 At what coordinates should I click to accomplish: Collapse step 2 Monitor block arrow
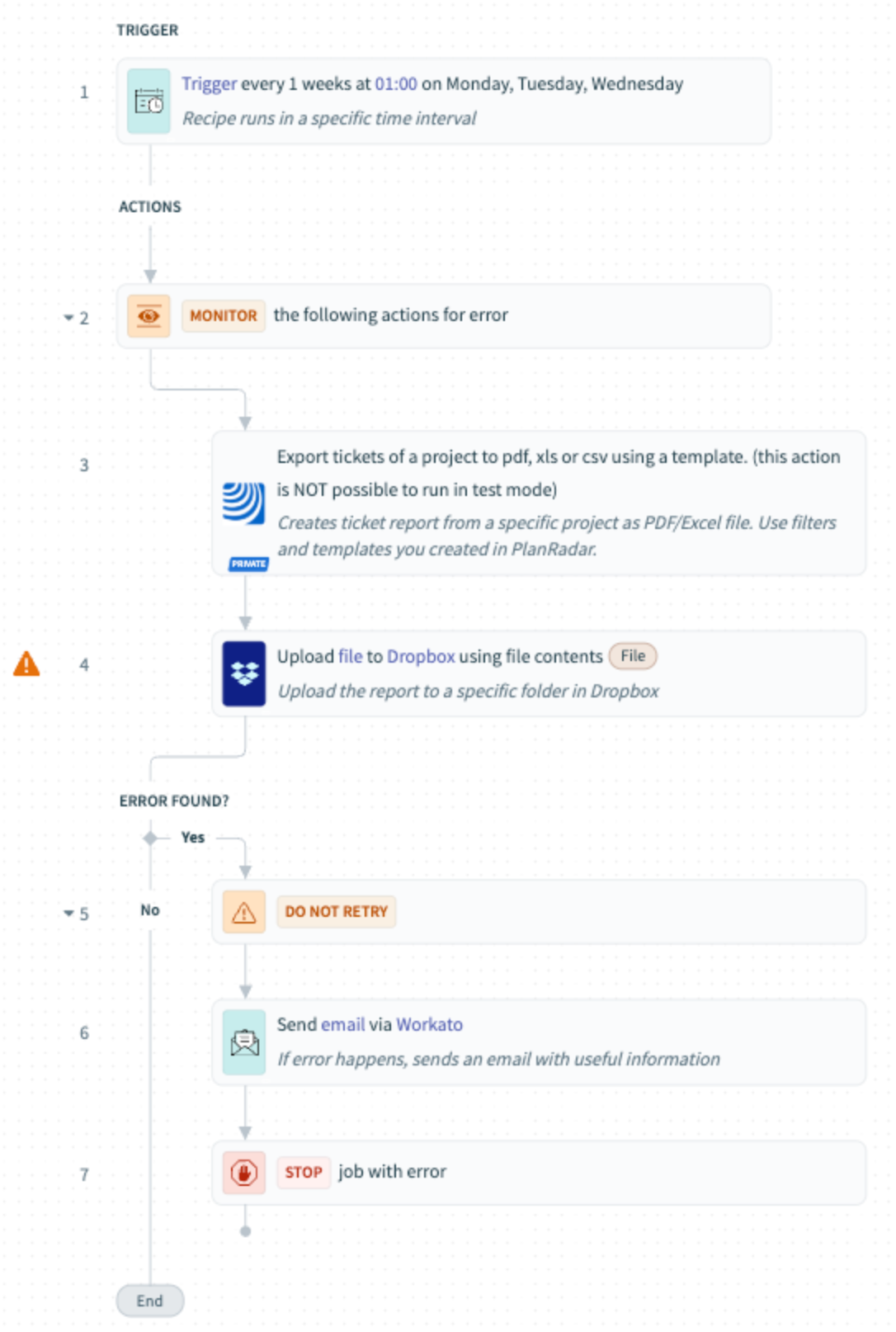click(x=68, y=318)
